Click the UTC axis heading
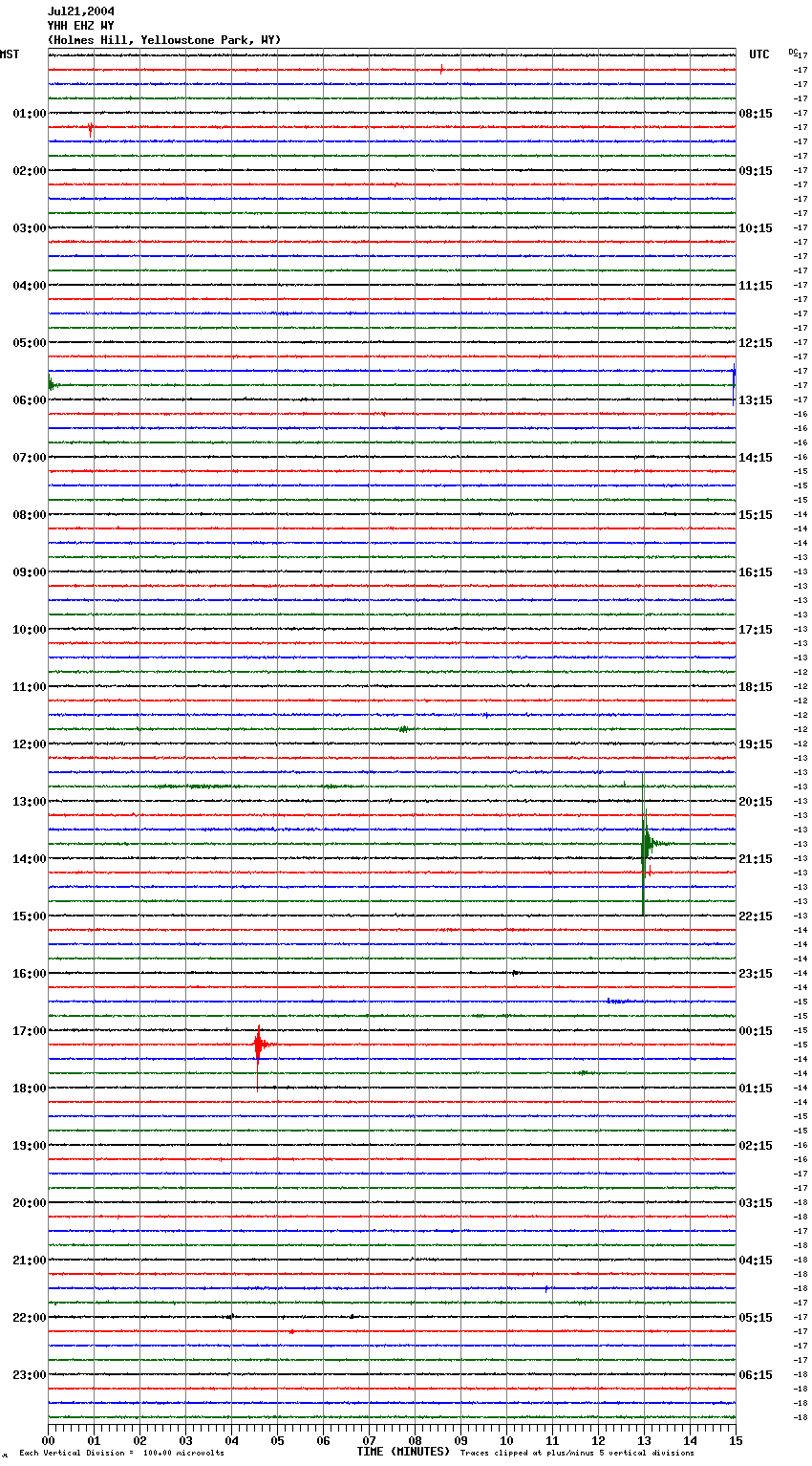Image resolution: width=812 pixels, height=1466 pixels. 759,55
